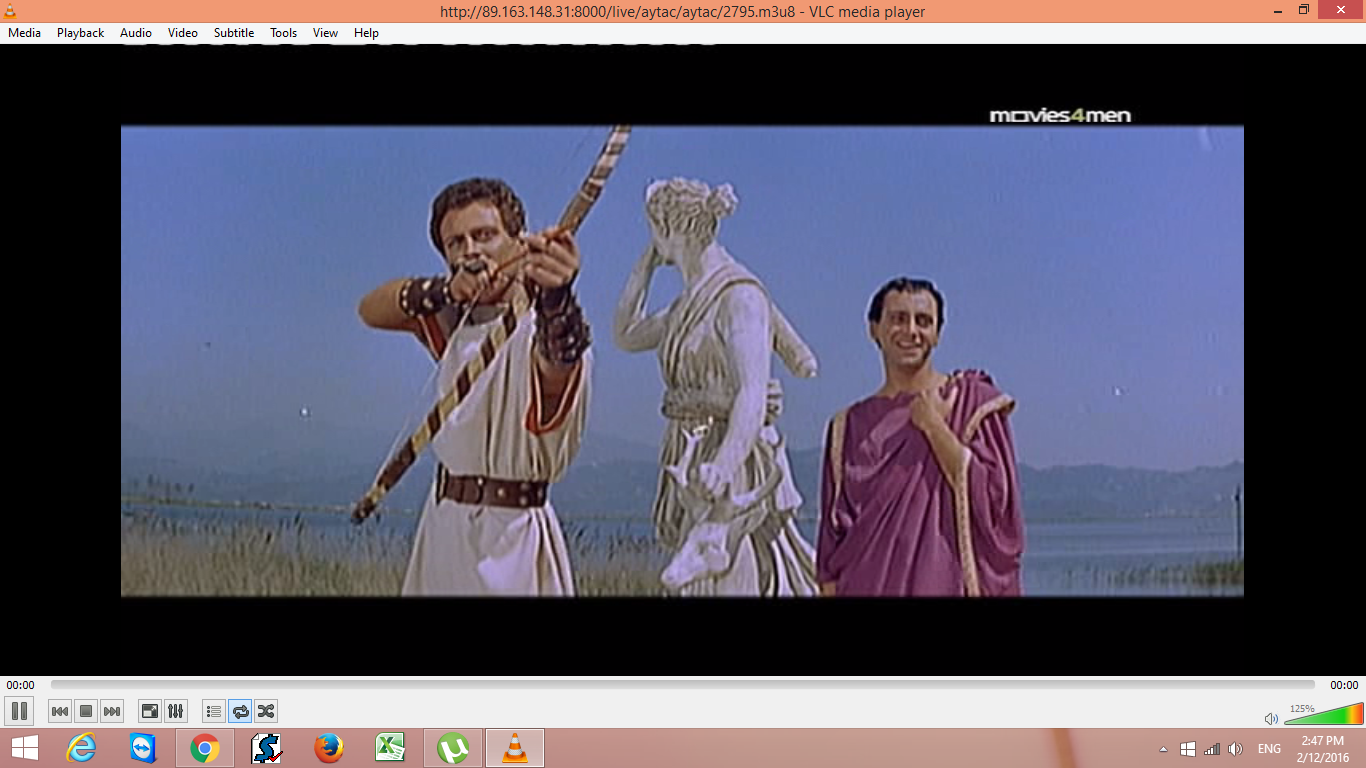1366x768 pixels.
Task: Mute audio via the speaker icon
Action: pyautogui.click(x=1271, y=718)
